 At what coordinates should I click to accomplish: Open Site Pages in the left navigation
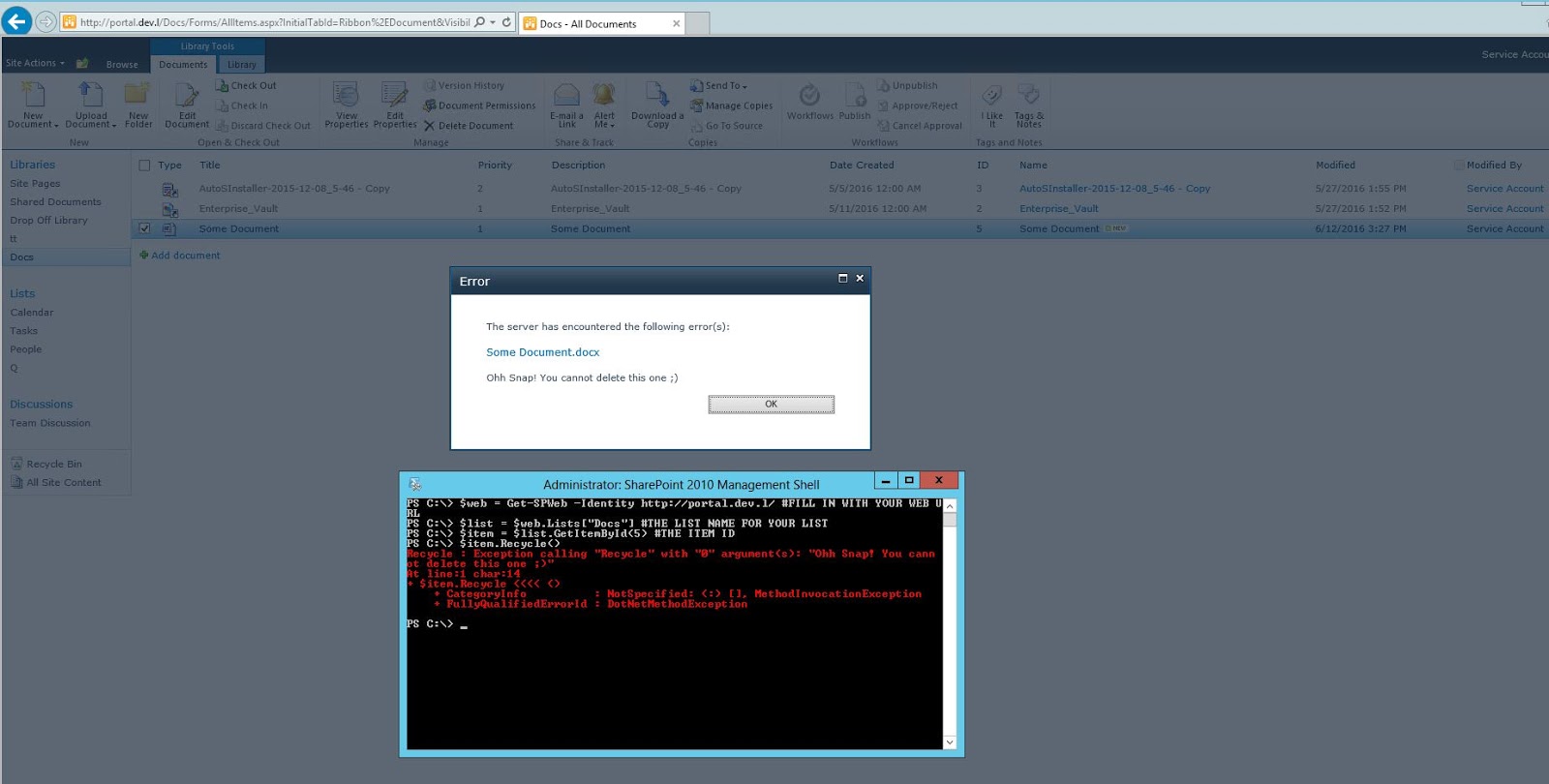click(x=35, y=184)
